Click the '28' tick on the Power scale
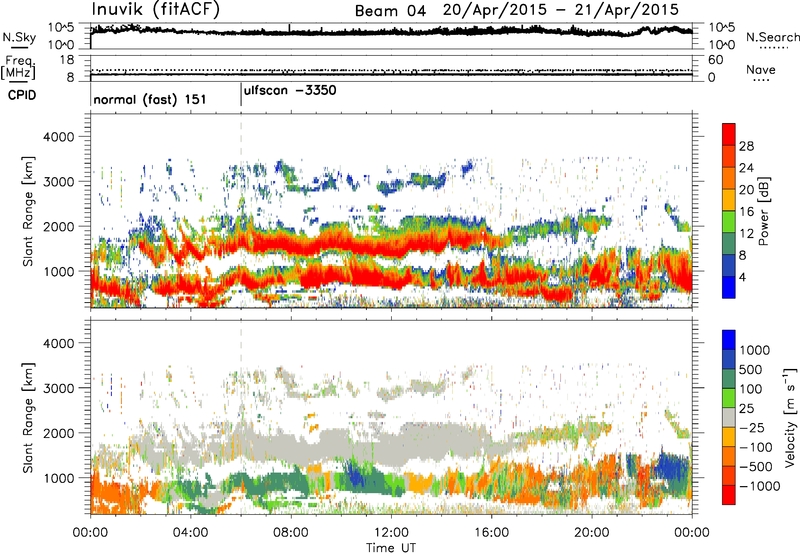 click(746, 146)
